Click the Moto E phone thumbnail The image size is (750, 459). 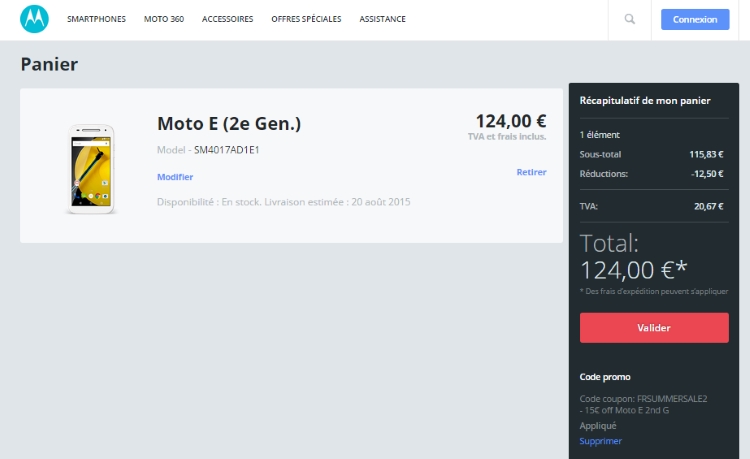coord(91,169)
